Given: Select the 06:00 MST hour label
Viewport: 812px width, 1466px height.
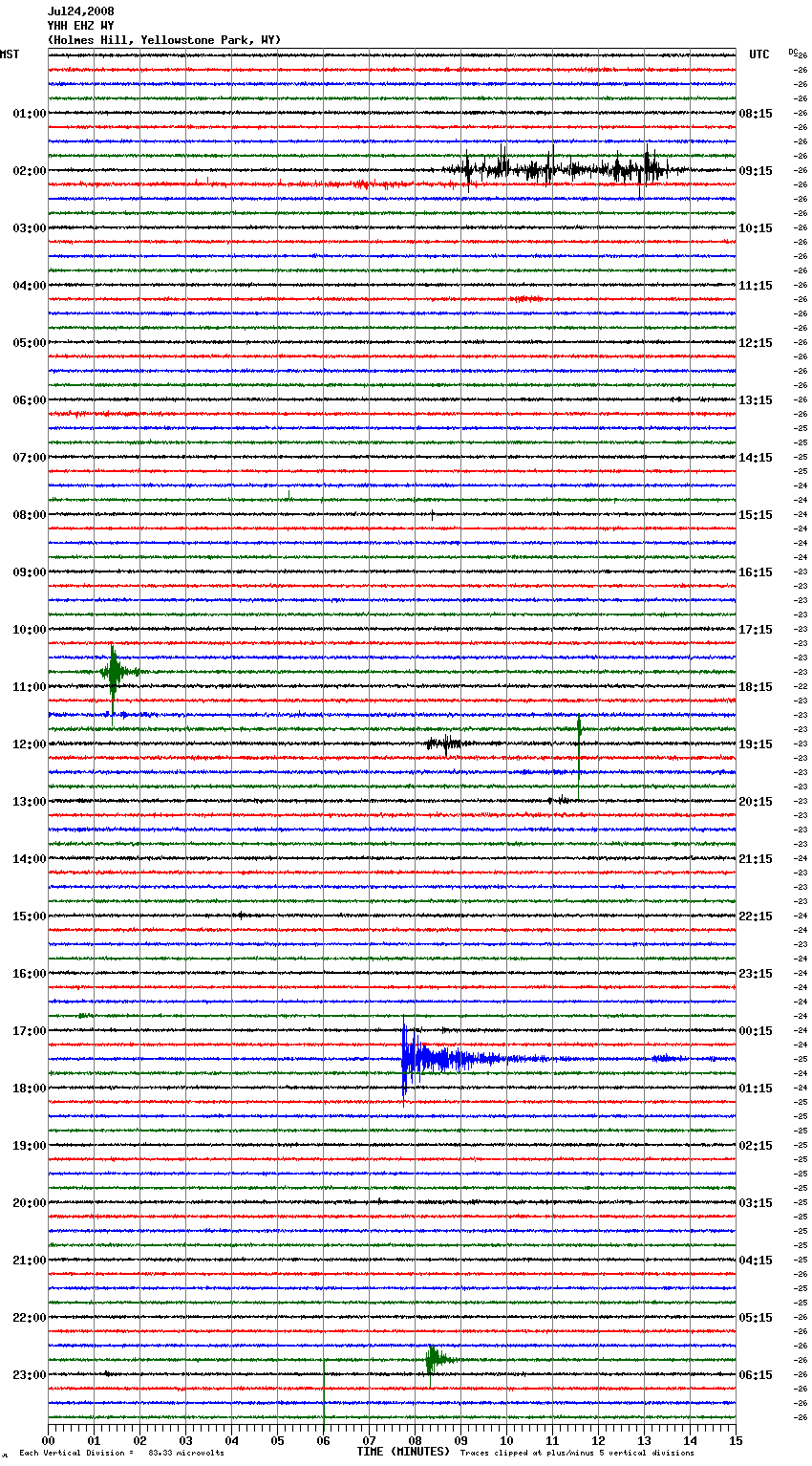Looking at the screenshot, I should [x=30, y=400].
